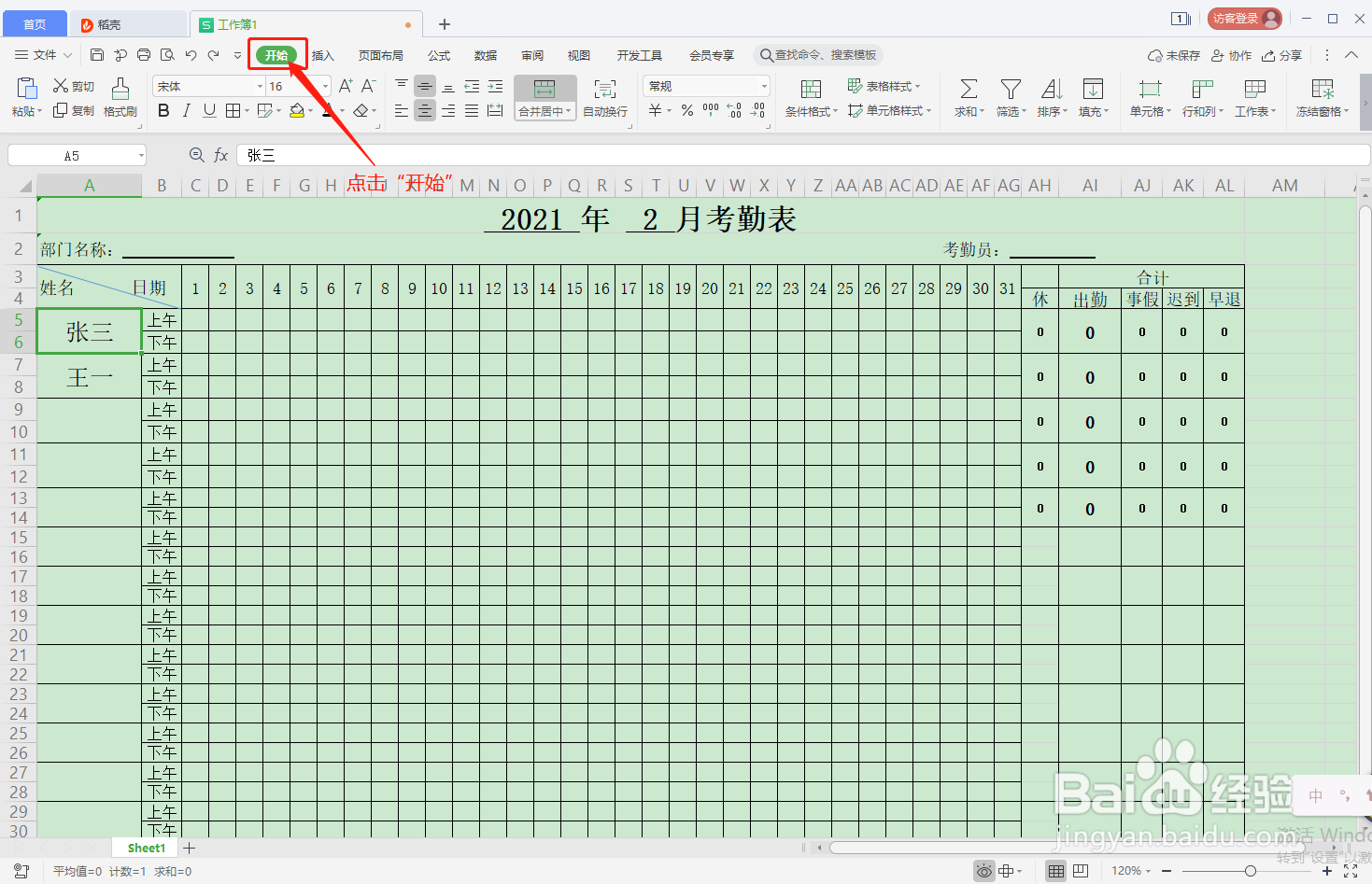1372x884 pixels.
Task: Click the Print icon in quick toolbar
Action: pos(144,55)
